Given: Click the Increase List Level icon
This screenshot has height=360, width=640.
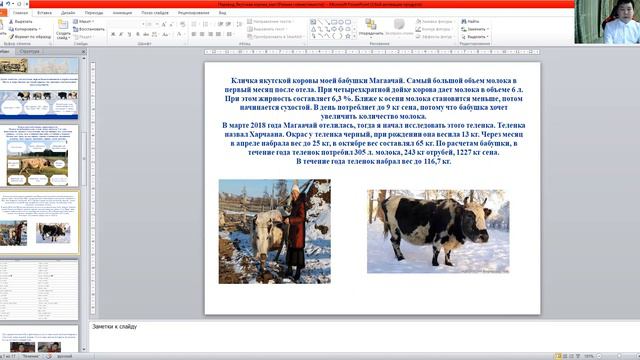Looking at the screenshot, I should (x=228, y=24).
